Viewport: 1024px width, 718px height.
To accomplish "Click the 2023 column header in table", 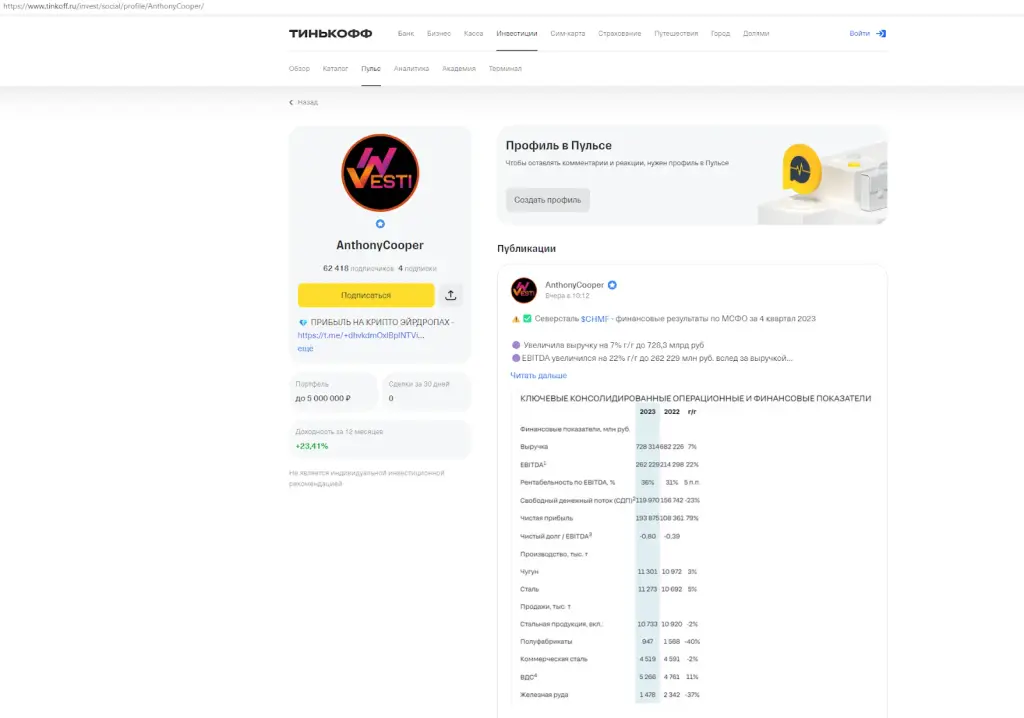I will (647, 412).
